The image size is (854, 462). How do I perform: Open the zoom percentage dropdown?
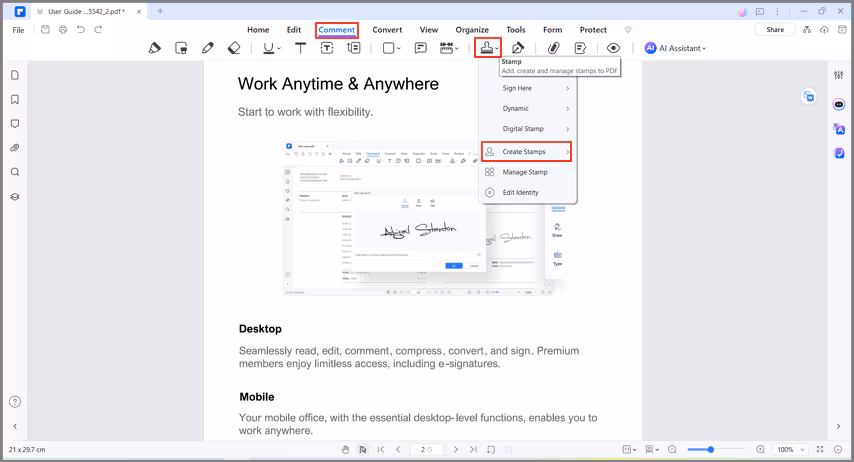click(792, 450)
